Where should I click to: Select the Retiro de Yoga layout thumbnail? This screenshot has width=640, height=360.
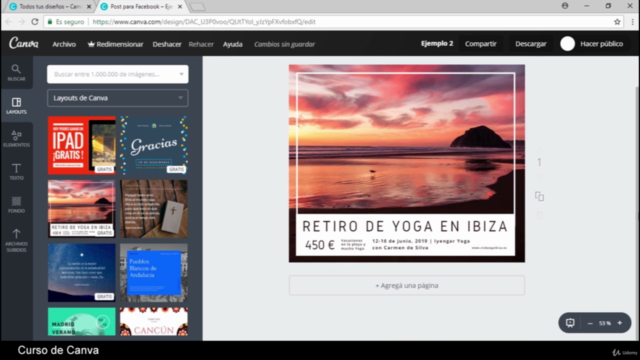click(82, 209)
